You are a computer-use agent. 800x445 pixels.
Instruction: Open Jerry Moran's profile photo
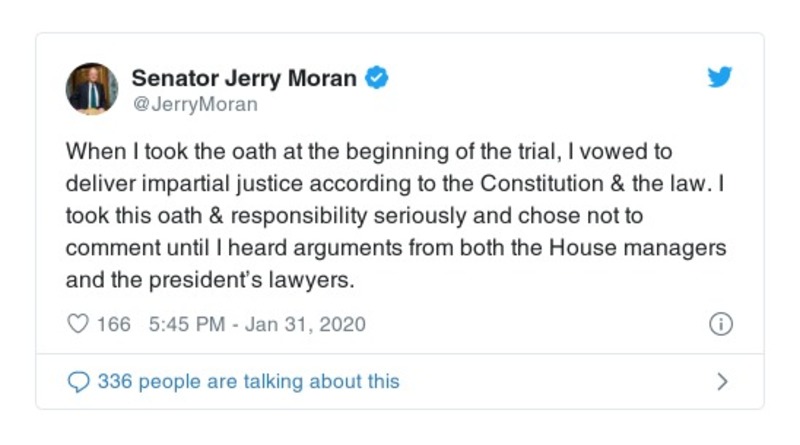click(x=92, y=88)
